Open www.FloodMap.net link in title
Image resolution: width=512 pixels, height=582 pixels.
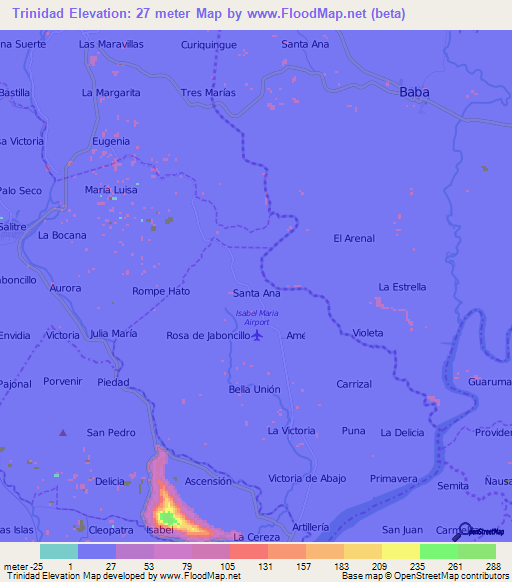307,14
